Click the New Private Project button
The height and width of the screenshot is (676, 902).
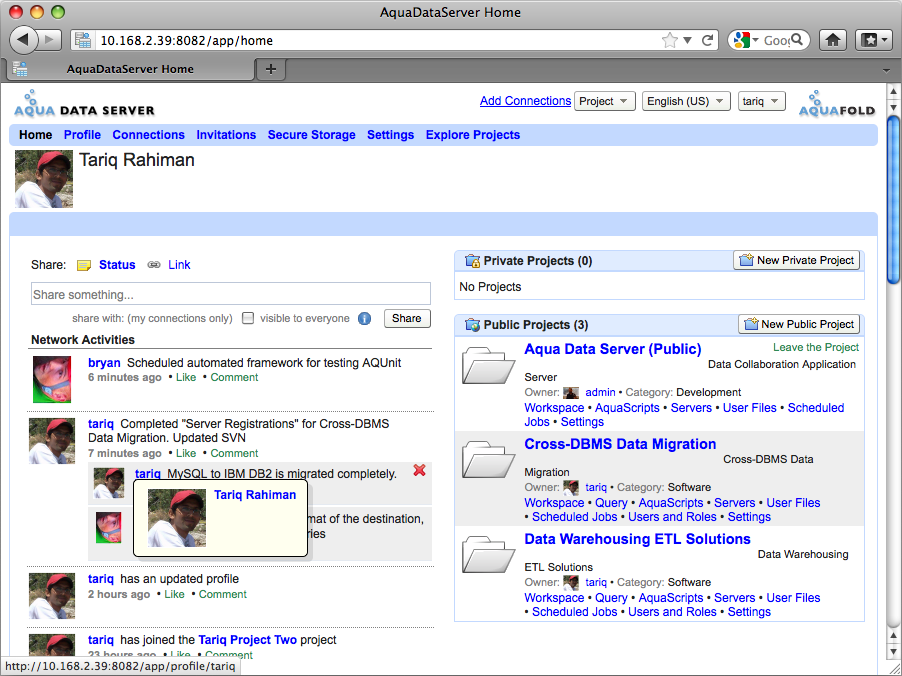(797, 260)
